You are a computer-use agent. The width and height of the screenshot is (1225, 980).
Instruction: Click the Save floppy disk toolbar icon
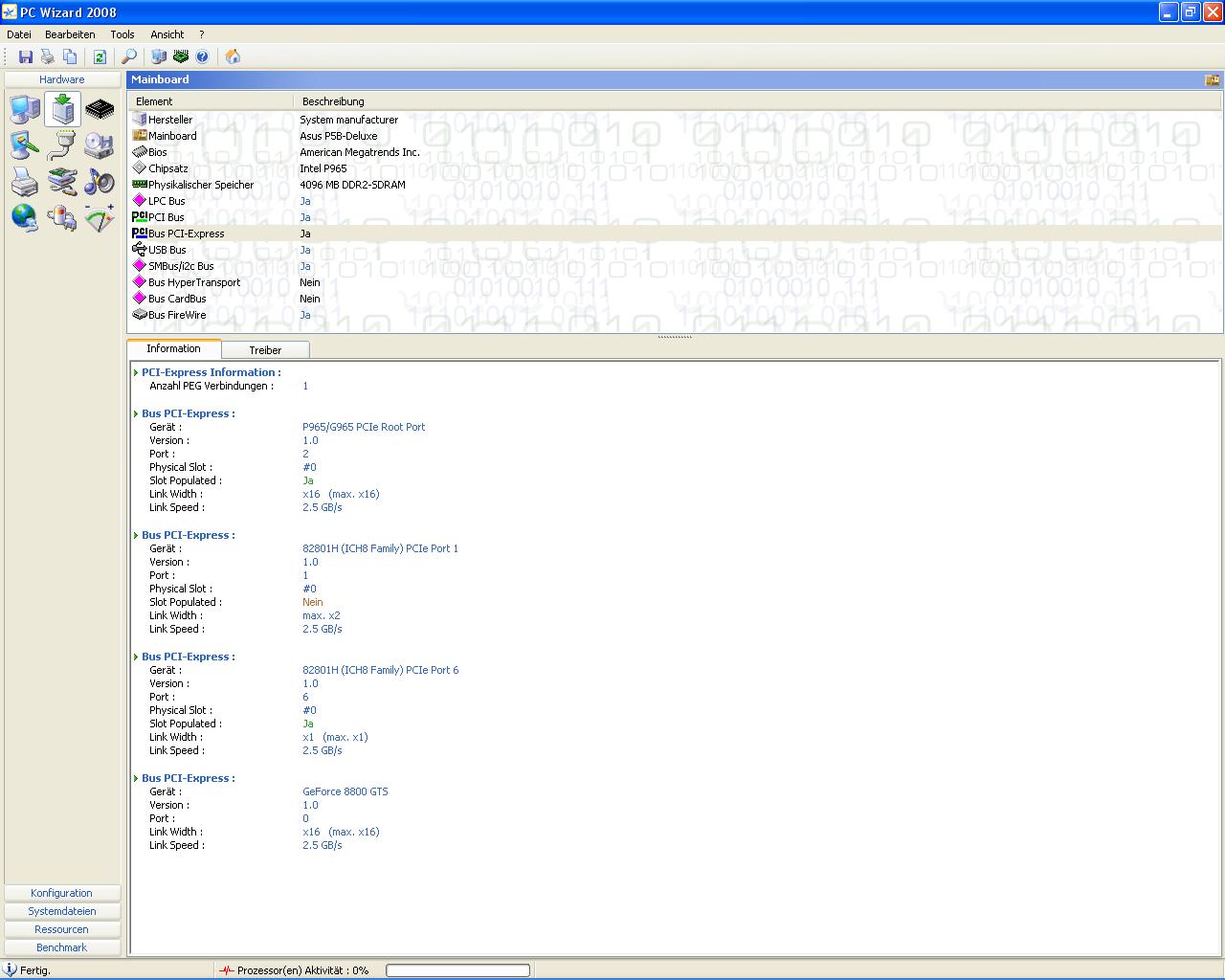point(26,56)
